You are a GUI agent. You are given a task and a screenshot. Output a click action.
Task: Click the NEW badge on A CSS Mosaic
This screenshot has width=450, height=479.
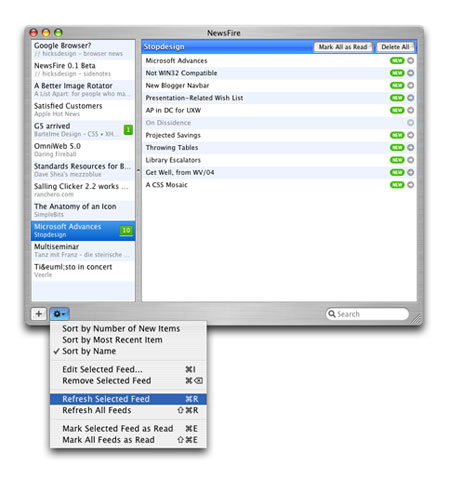pyautogui.click(x=397, y=185)
